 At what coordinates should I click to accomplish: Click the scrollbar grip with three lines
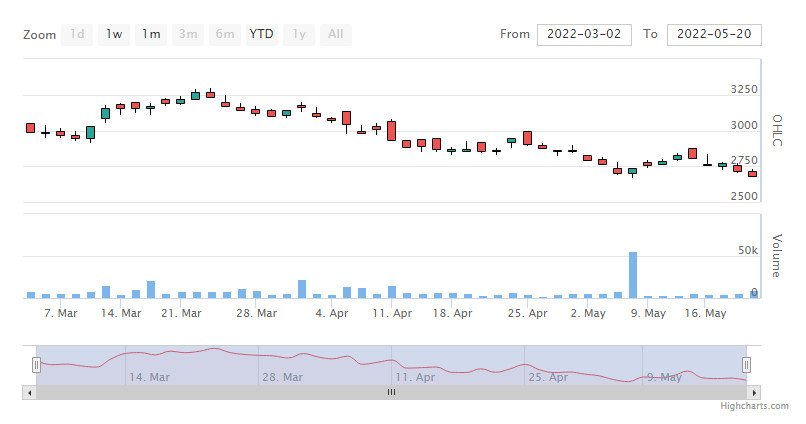pos(391,393)
